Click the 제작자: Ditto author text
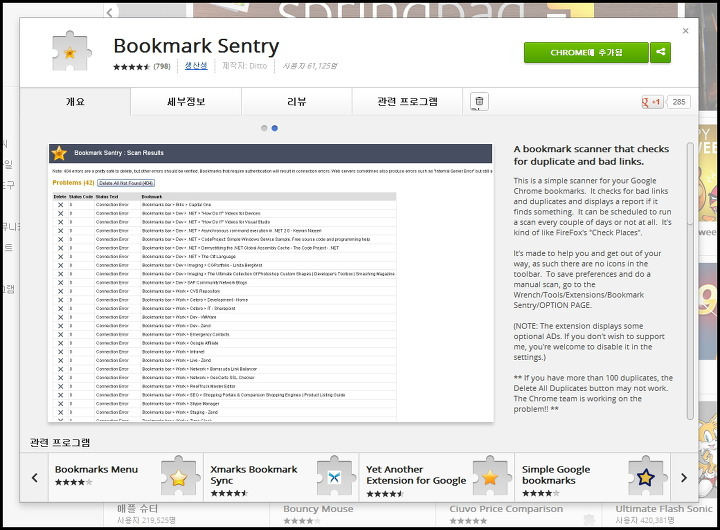Viewport: 720px width, 530px height. pyautogui.click(x=245, y=66)
